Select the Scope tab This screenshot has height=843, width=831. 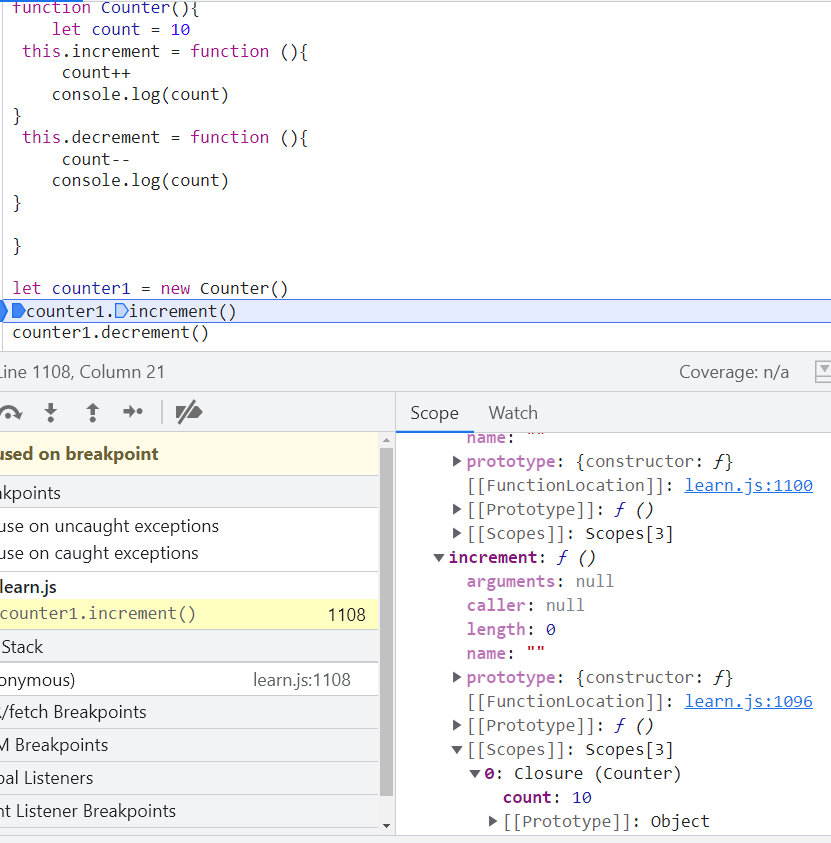(434, 412)
